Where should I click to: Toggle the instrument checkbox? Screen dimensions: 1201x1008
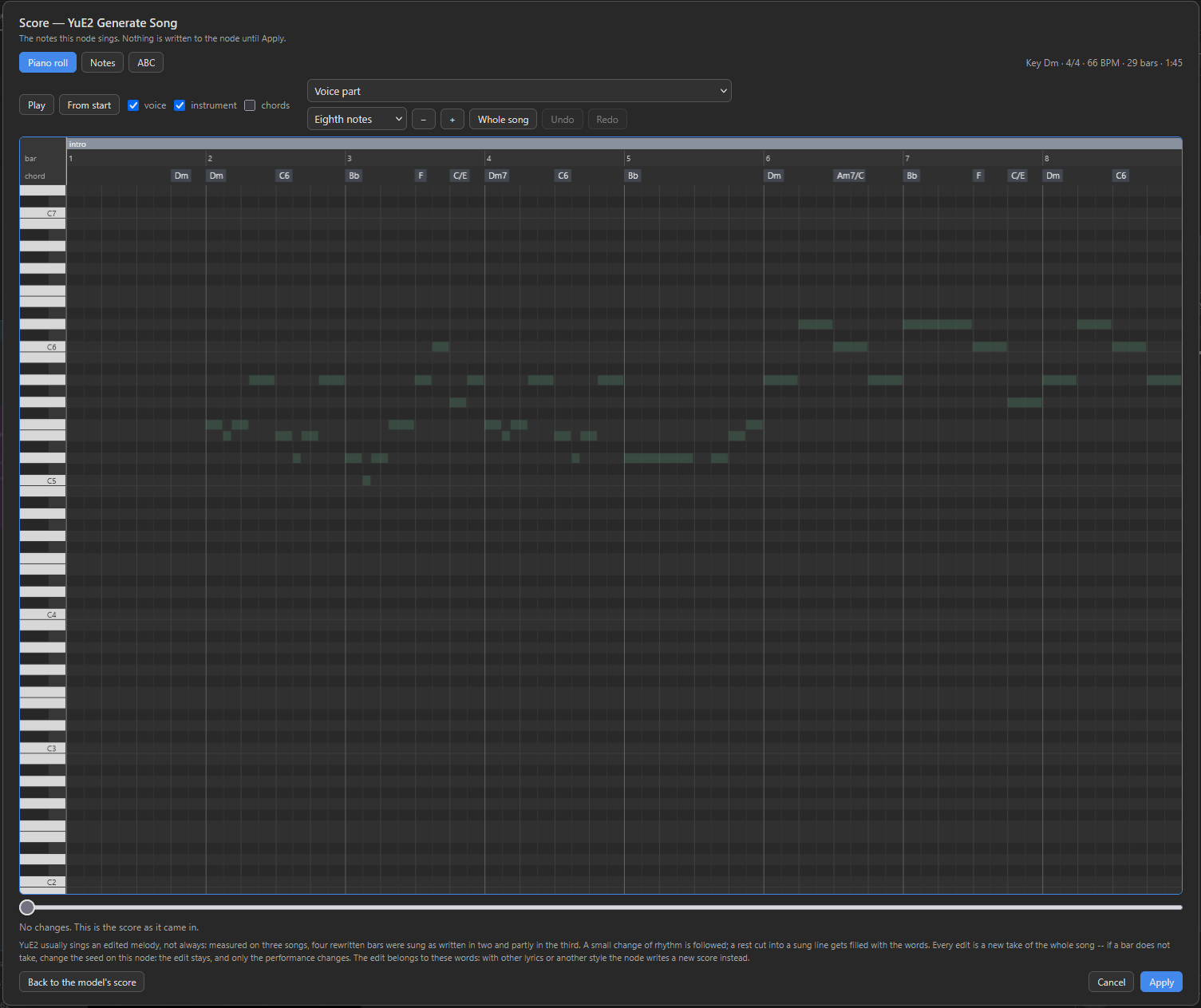click(x=180, y=105)
